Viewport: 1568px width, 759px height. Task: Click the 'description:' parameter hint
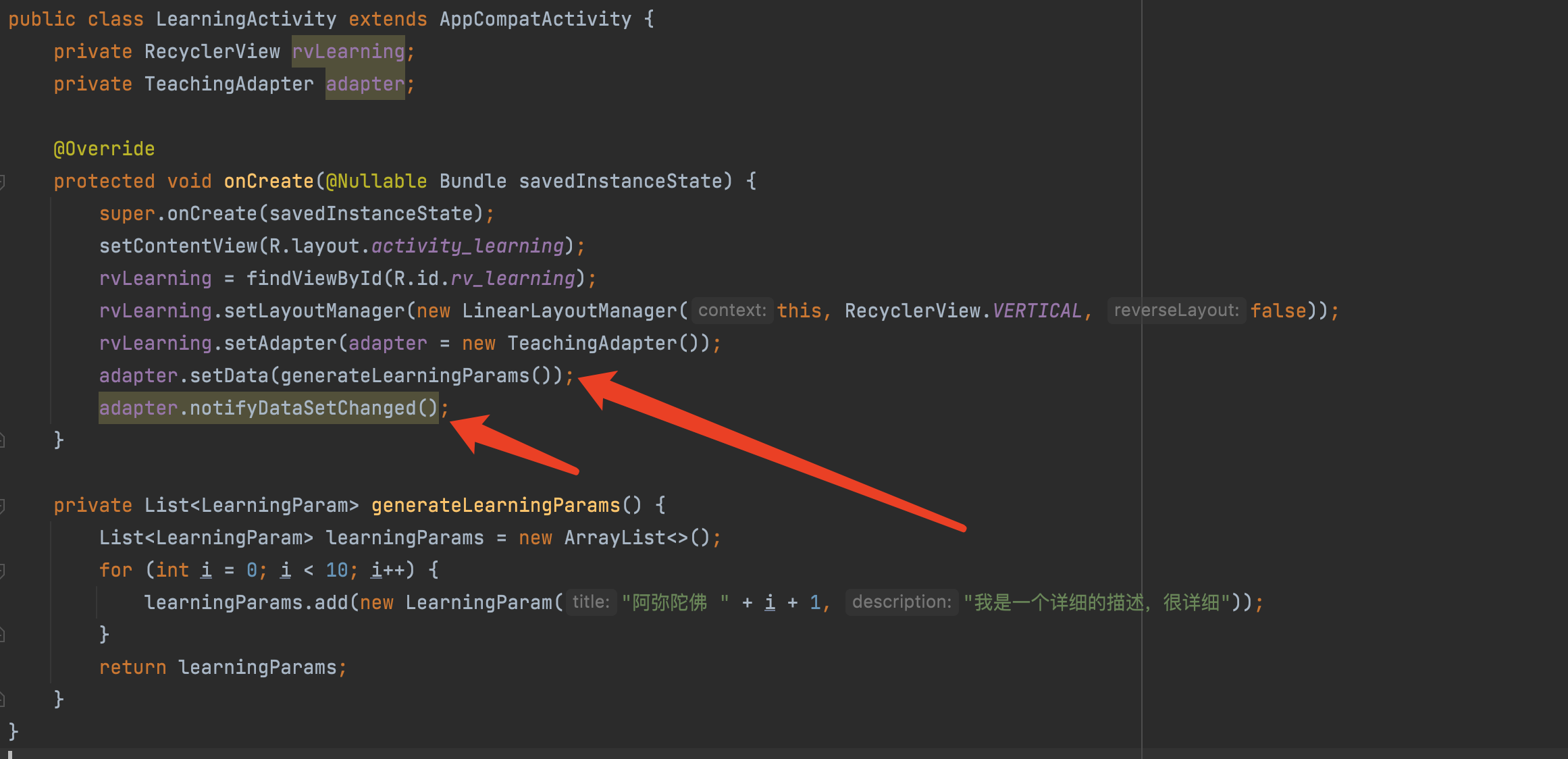coord(901,602)
